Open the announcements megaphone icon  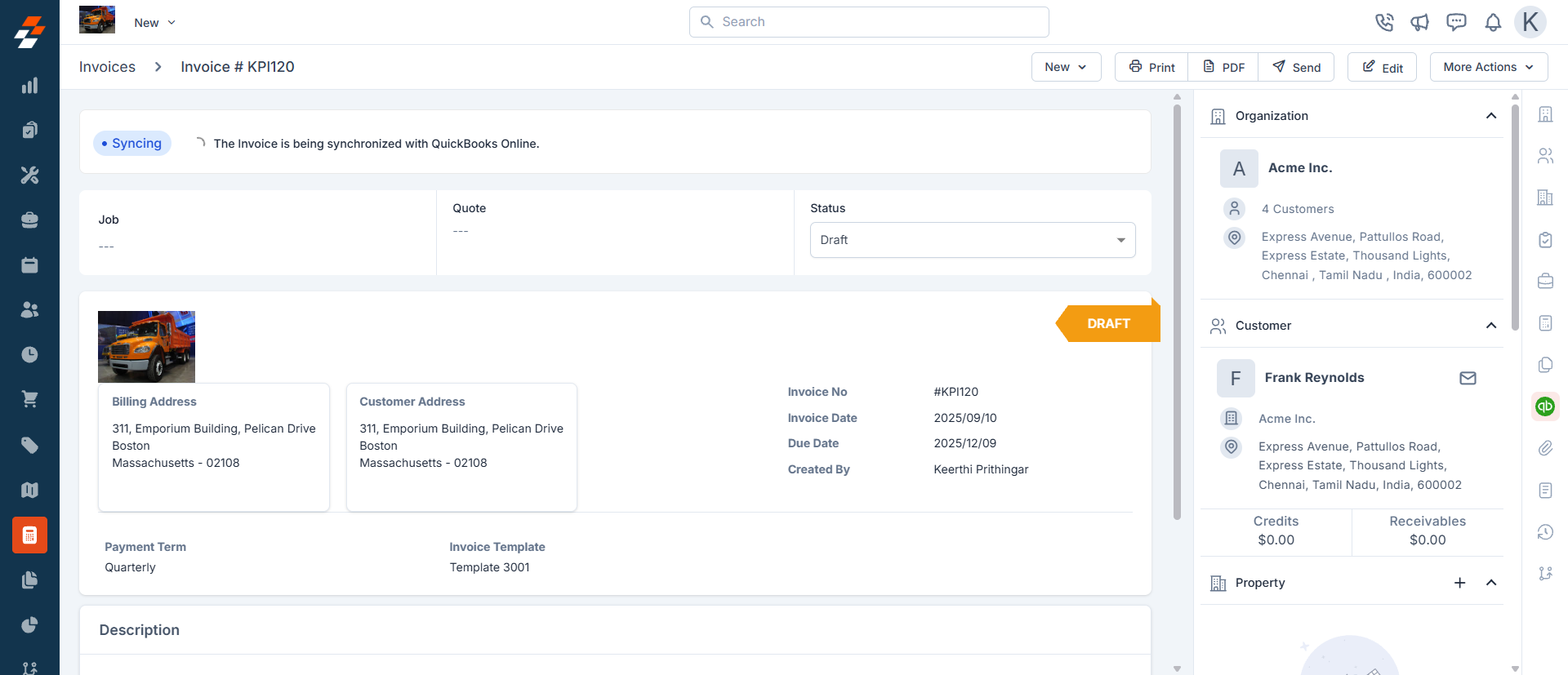tap(1419, 22)
